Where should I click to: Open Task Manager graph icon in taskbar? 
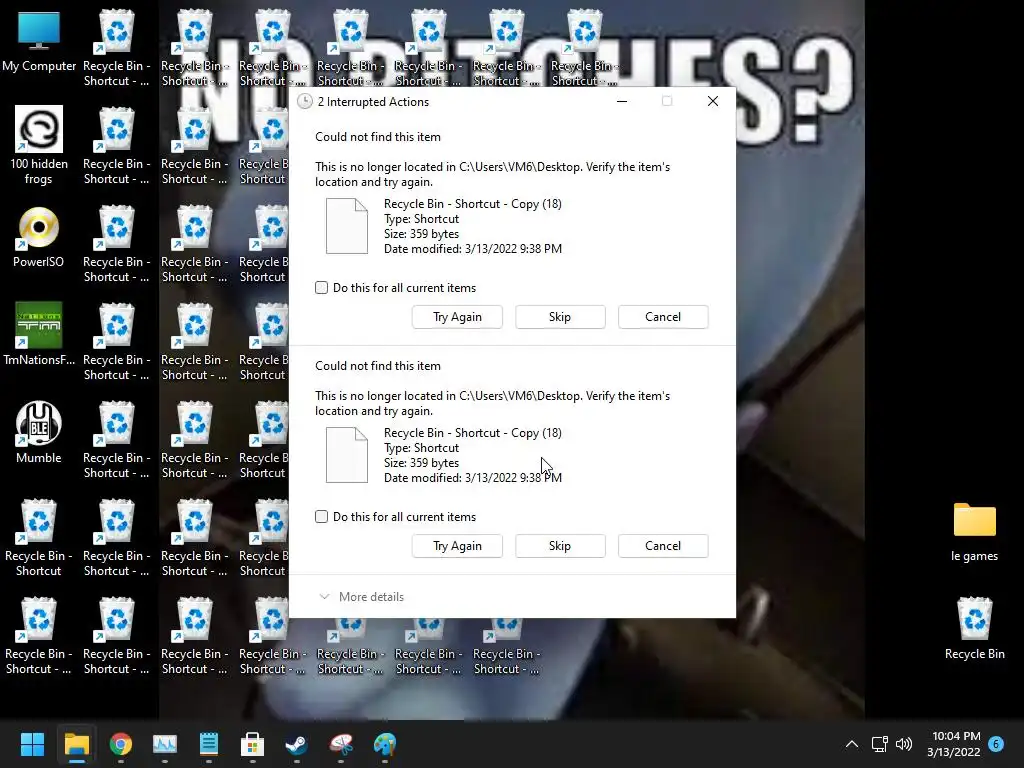coord(165,744)
